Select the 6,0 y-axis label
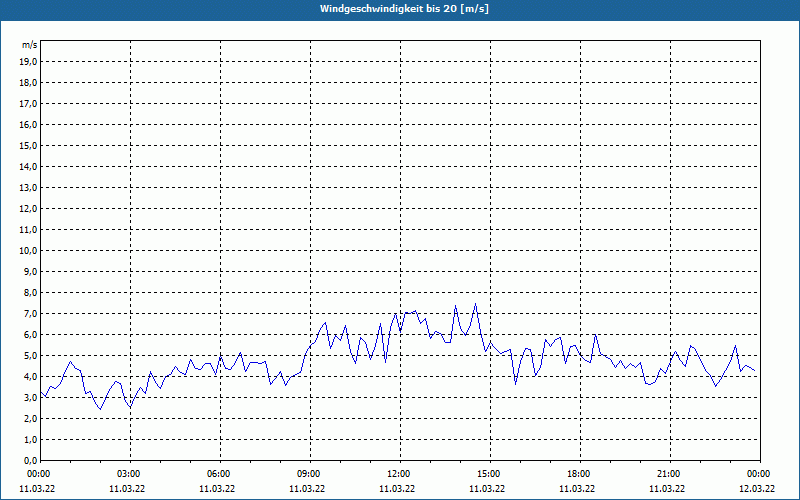Screen dimensions: 800x500 31,335
